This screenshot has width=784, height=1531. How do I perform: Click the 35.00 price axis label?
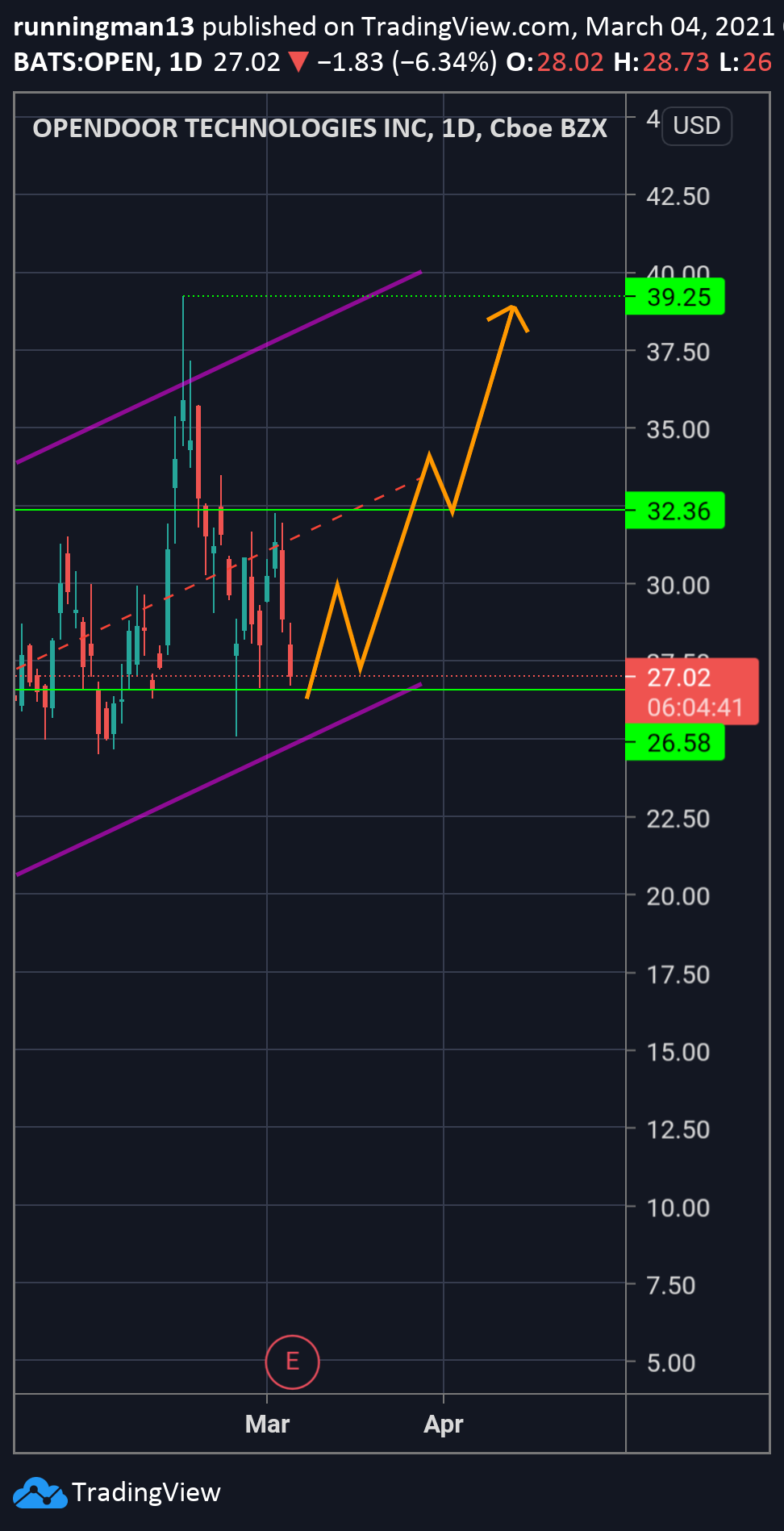pyautogui.click(x=678, y=429)
